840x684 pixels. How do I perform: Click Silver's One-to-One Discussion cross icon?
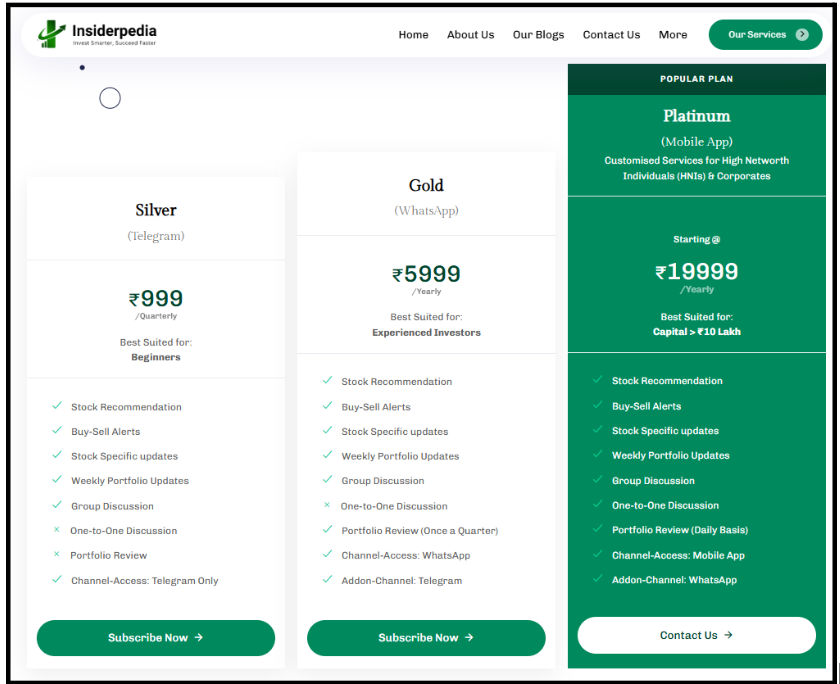pyautogui.click(x=56, y=530)
